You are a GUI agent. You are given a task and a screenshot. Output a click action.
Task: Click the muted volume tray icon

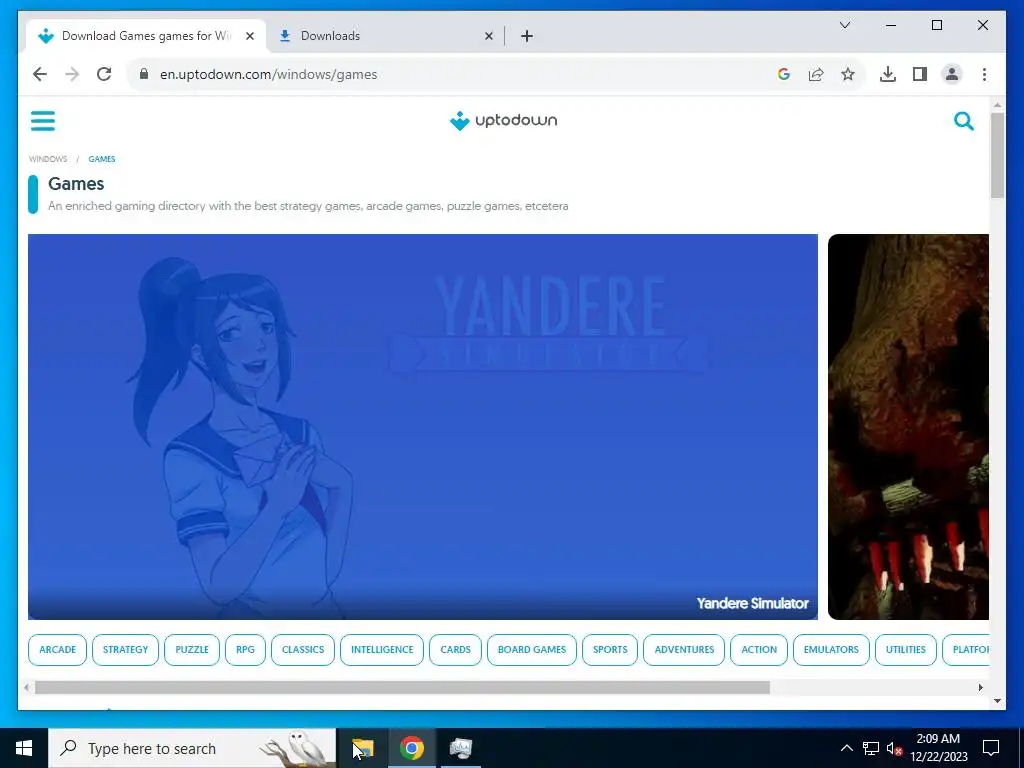pyautogui.click(x=894, y=748)
